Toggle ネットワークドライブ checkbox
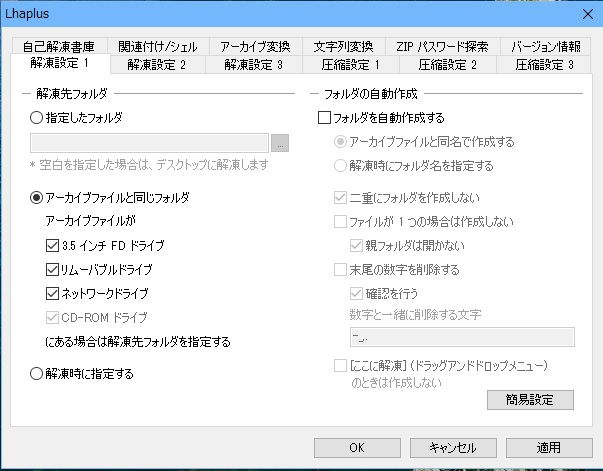Screen dimensions: 603x471 pos(52,293)
